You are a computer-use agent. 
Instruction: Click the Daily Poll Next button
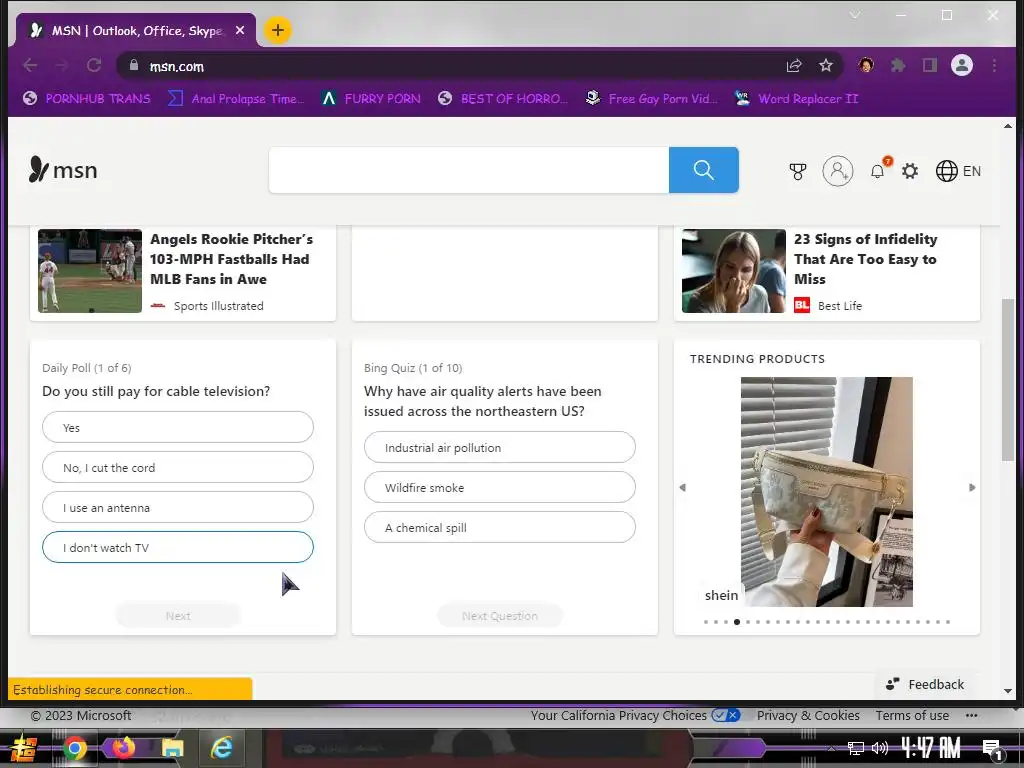coord(178,615)
